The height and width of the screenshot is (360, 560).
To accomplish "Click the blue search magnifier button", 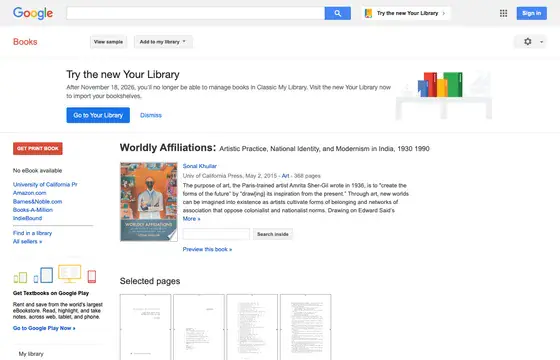I will click(x=338, y=13).
